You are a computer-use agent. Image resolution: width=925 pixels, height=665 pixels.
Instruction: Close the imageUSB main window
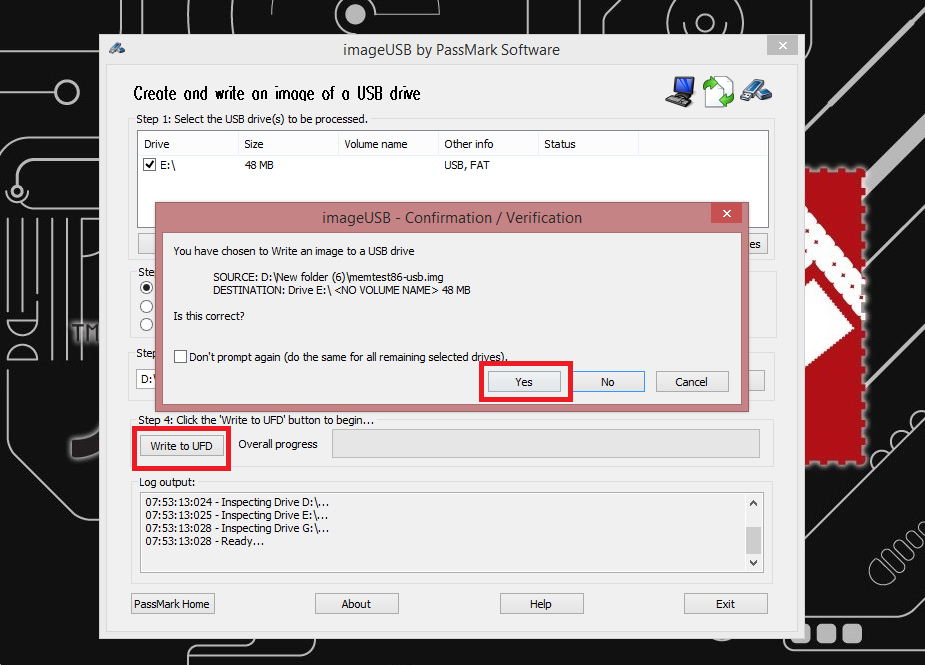pos(782,45)
